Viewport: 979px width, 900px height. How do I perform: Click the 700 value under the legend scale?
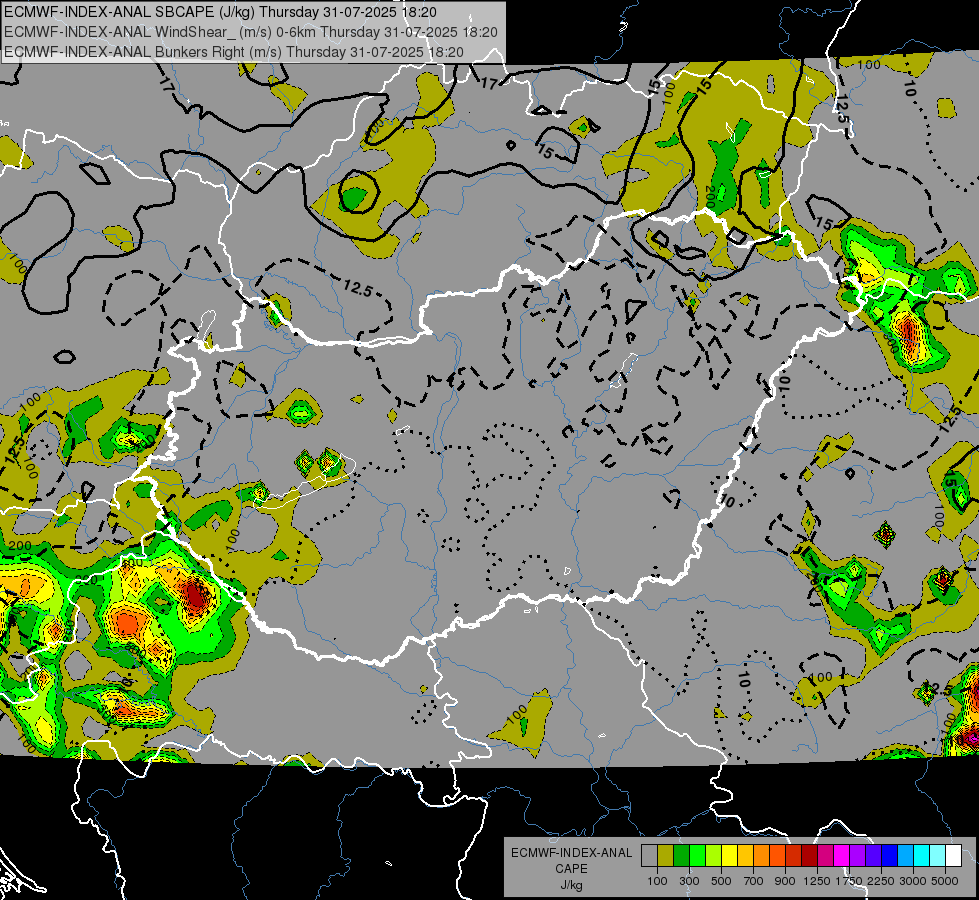(x=754, y=881)
